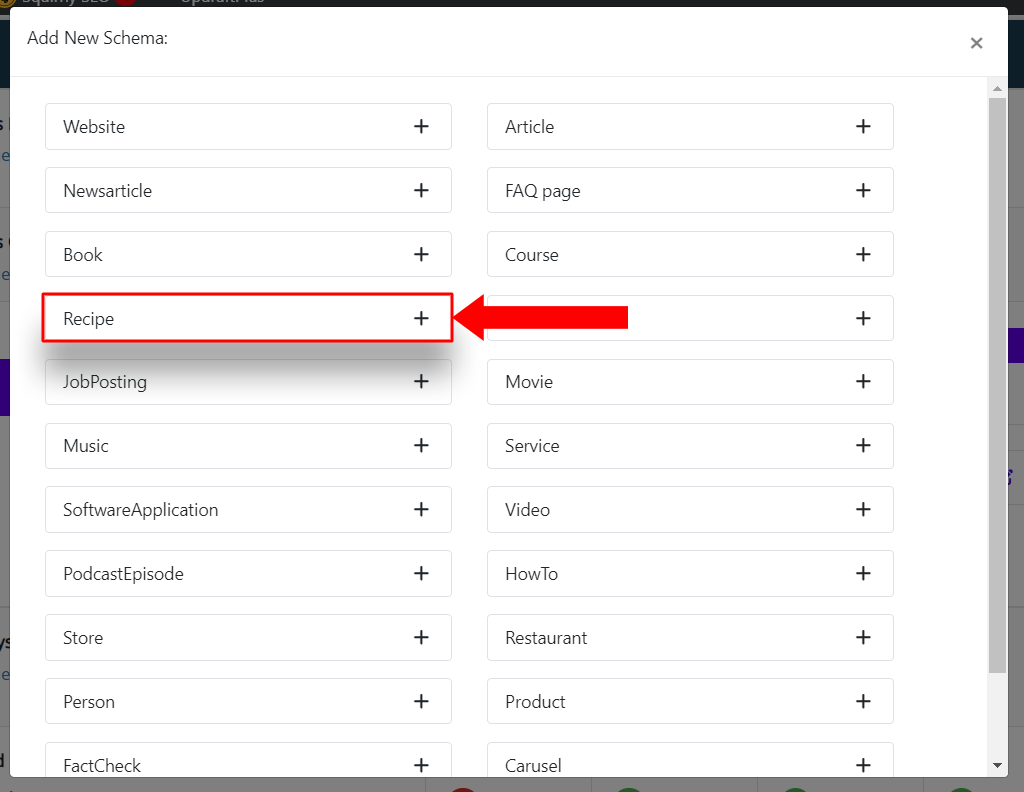Add Movie schema using its plus icon
Viewport: 1024px width, 792px height.
pyautogui.click(x=863, y=381)
